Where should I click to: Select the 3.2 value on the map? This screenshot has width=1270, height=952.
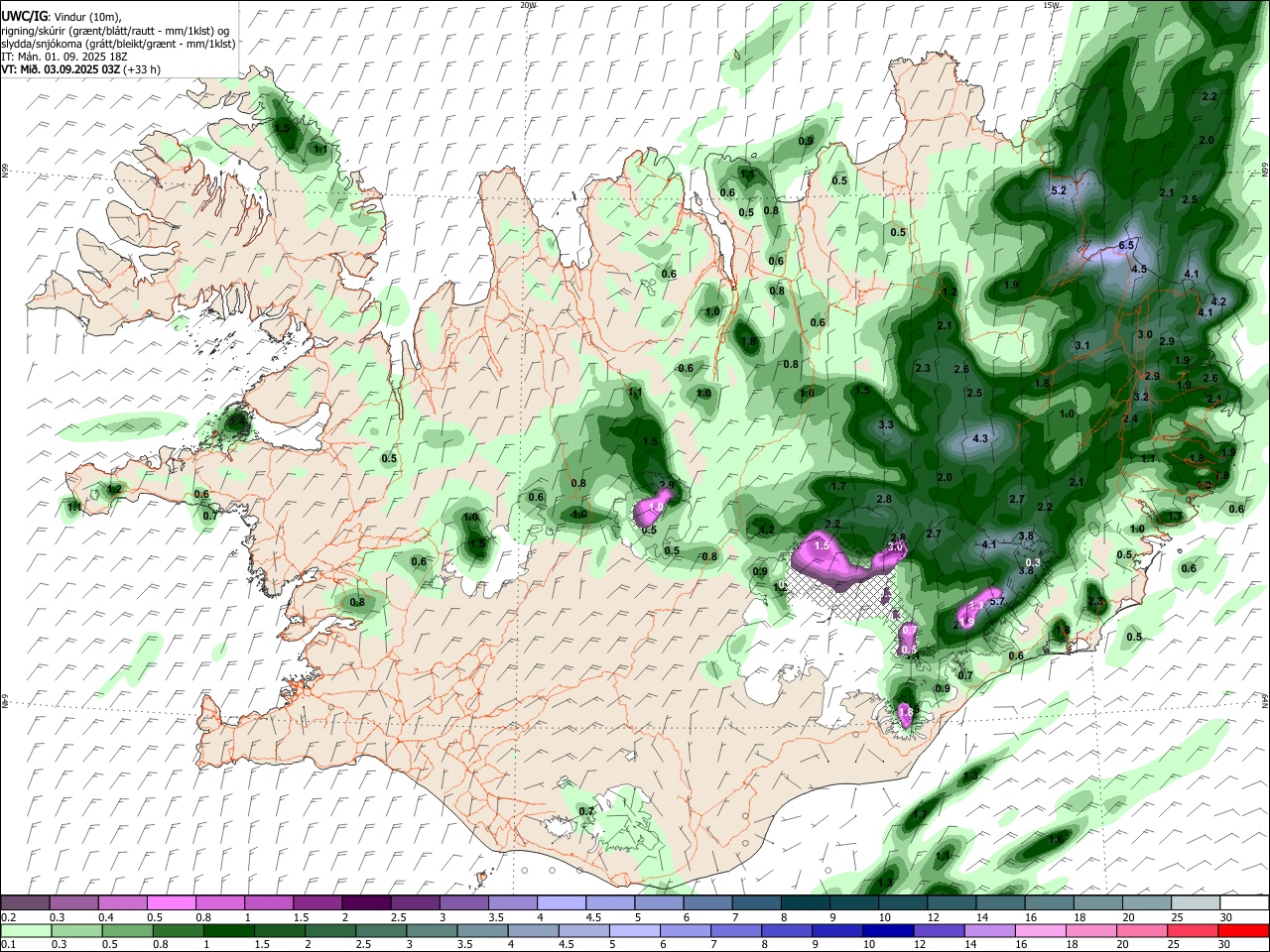pos(1141,397)
